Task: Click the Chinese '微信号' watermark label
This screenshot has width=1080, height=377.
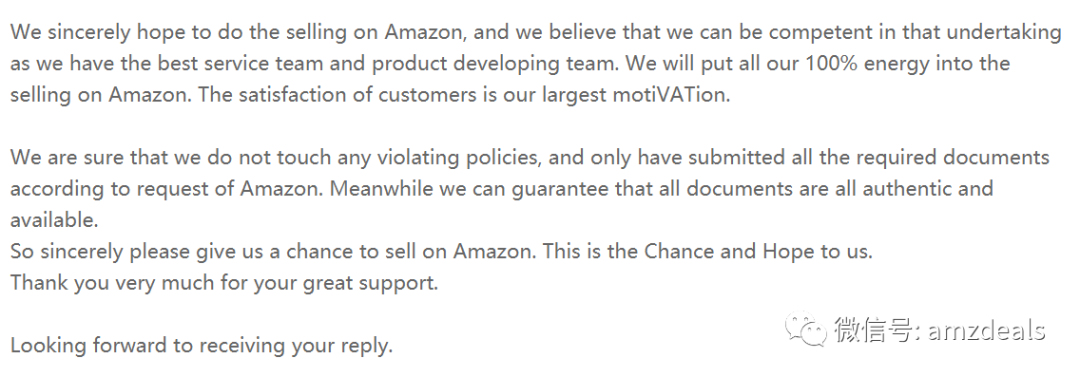Action: pyautogui.click(x=875, y=330)
